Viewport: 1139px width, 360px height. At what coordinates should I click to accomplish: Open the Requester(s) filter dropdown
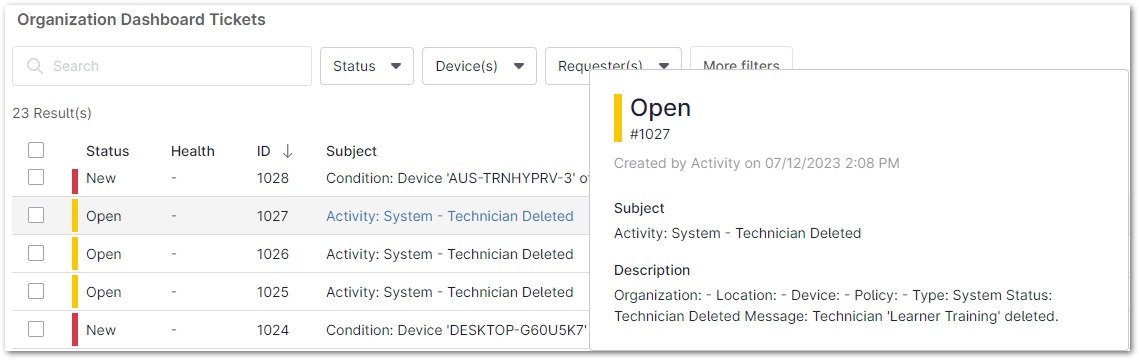pyautogui.click(x=613, y=66)
